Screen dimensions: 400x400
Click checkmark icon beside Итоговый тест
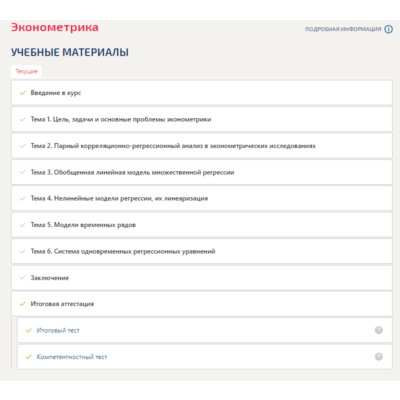click(29, 330)
